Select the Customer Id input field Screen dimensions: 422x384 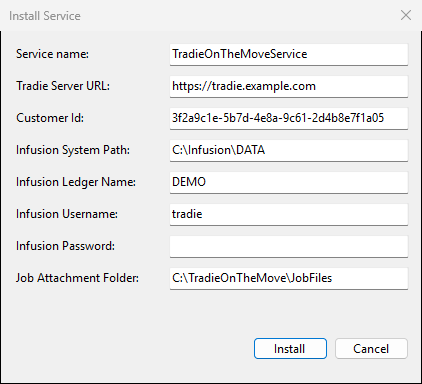pyautogui.click(x=289, y=118)
